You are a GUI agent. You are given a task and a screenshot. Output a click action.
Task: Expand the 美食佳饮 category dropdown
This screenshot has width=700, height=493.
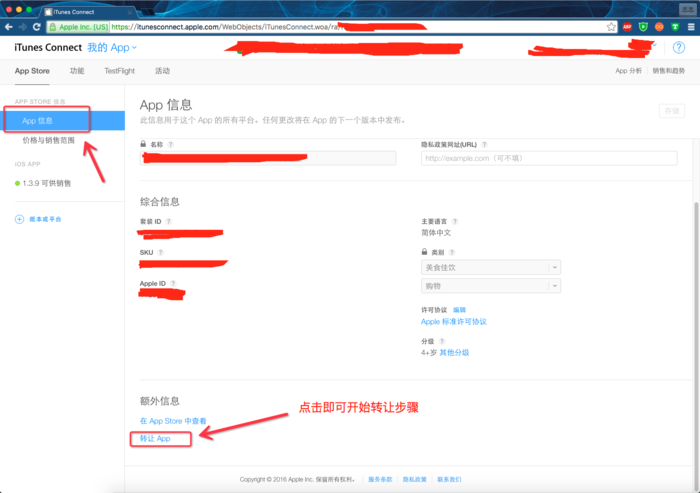(490, 268)
